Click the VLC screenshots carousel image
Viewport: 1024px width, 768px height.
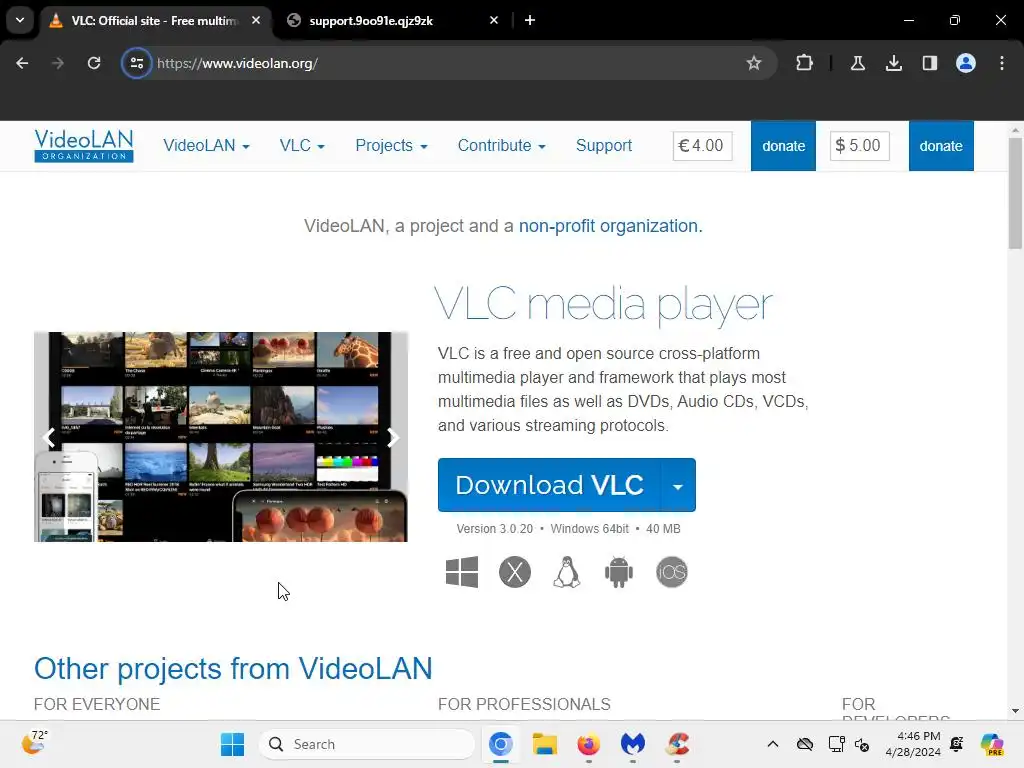click(221, 437)
